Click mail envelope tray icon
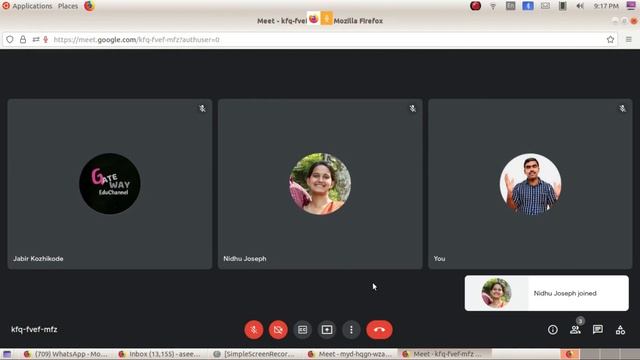This screenshot has height=360, width=640. coord(545,6)
